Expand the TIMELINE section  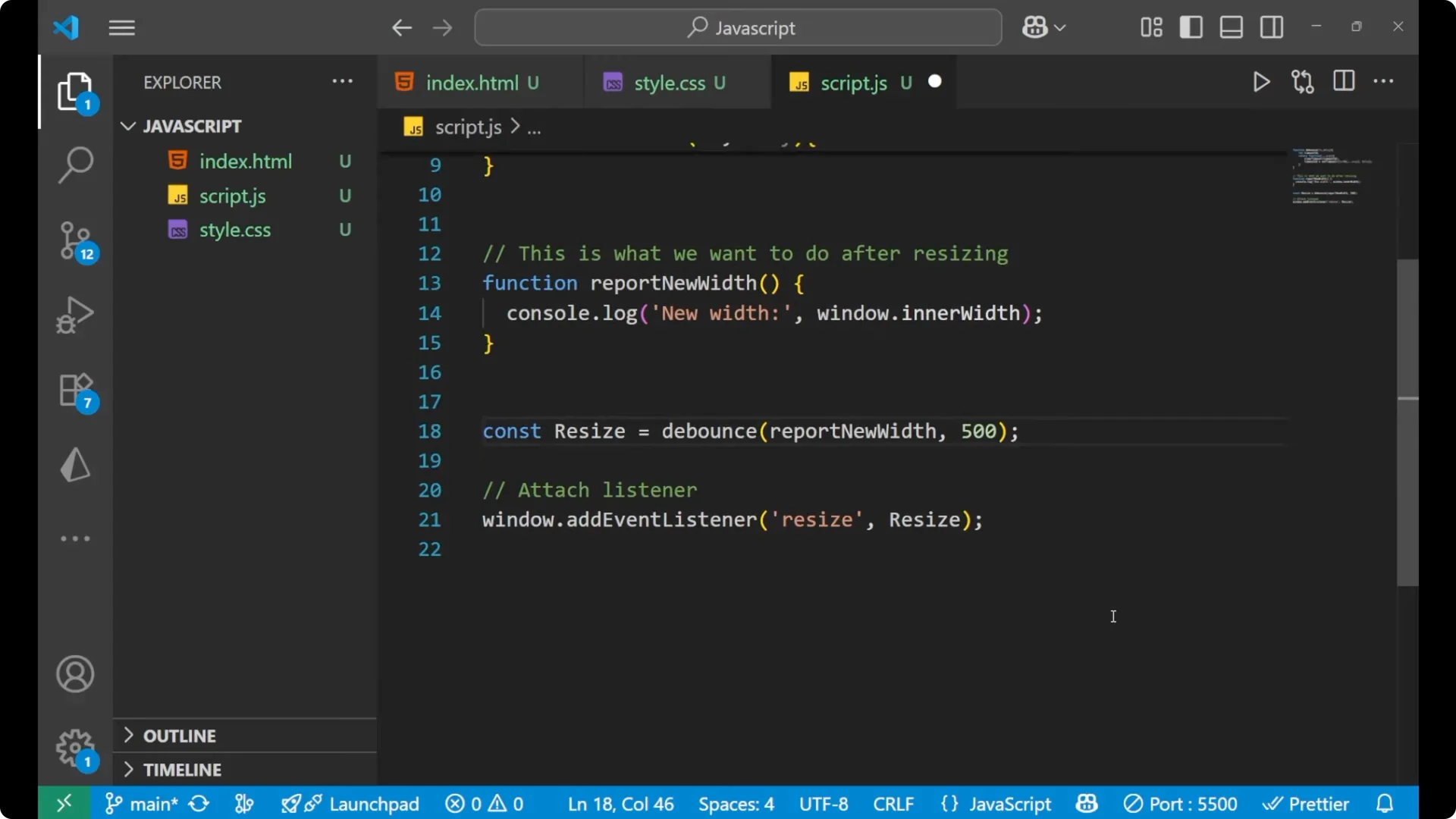point(182,769)
